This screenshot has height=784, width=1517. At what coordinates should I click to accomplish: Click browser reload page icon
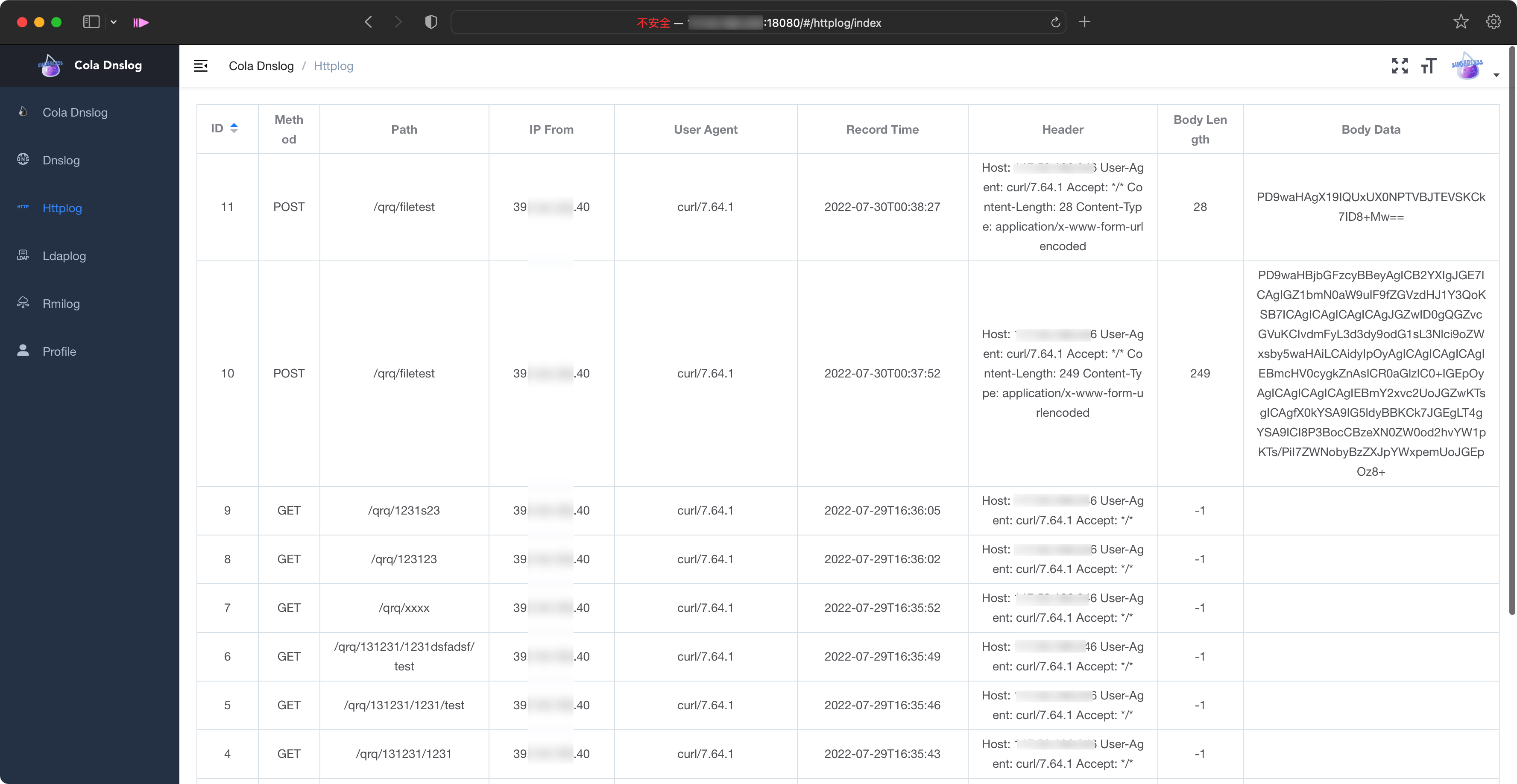click(1055, 22)
